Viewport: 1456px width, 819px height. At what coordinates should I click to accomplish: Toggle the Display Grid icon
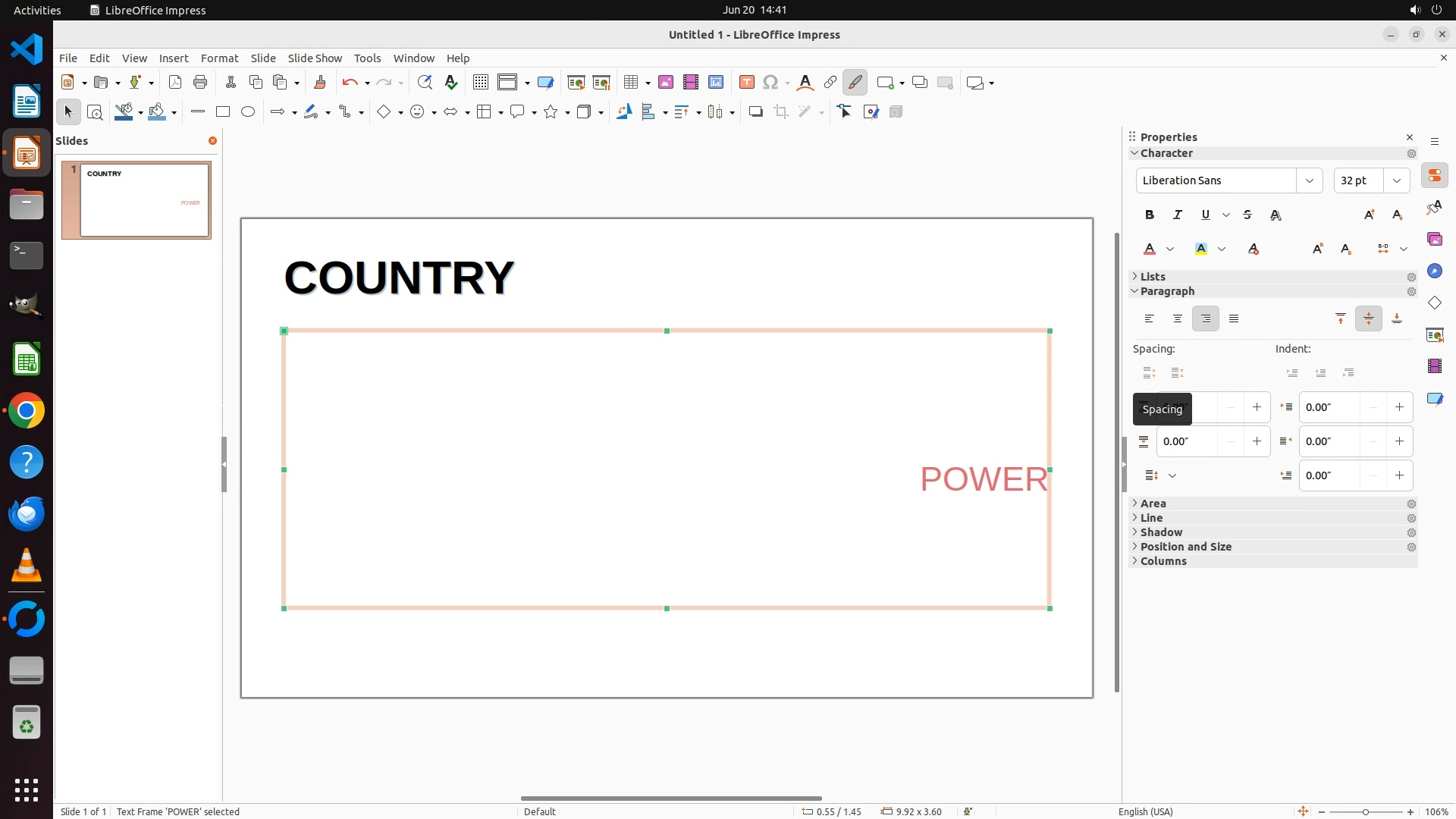pyautogui.click(x=480, y=83)
